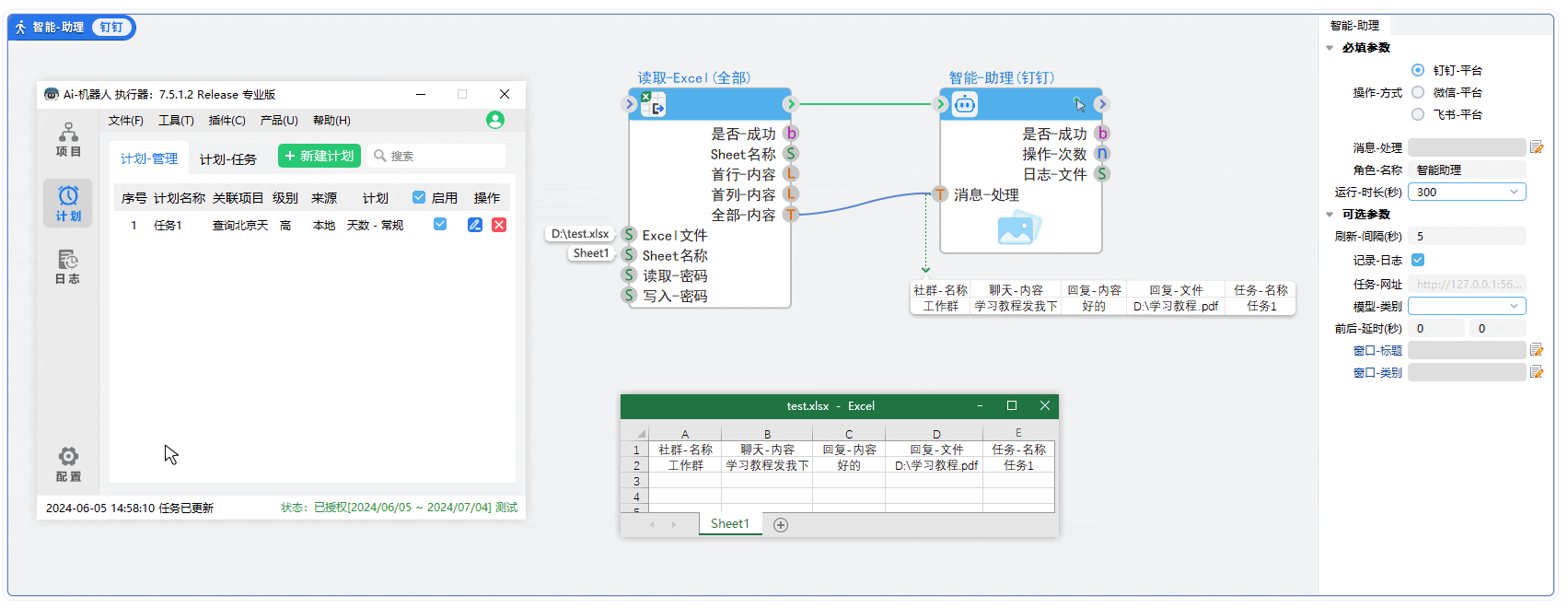Click the red delete icon for 任务1
The height and width of the screenshot is (608, 1568).
pos(499,225)
